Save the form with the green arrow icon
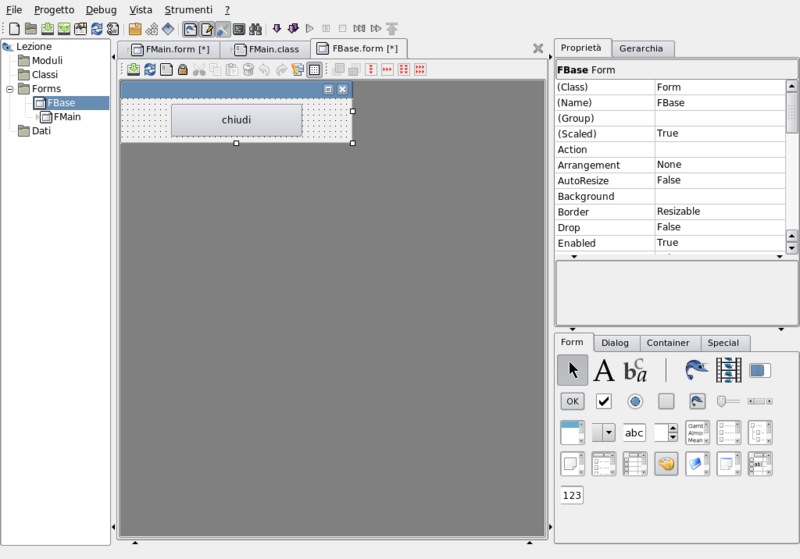Viewport: 800px width, 559px height. click(x=134, y=69)
